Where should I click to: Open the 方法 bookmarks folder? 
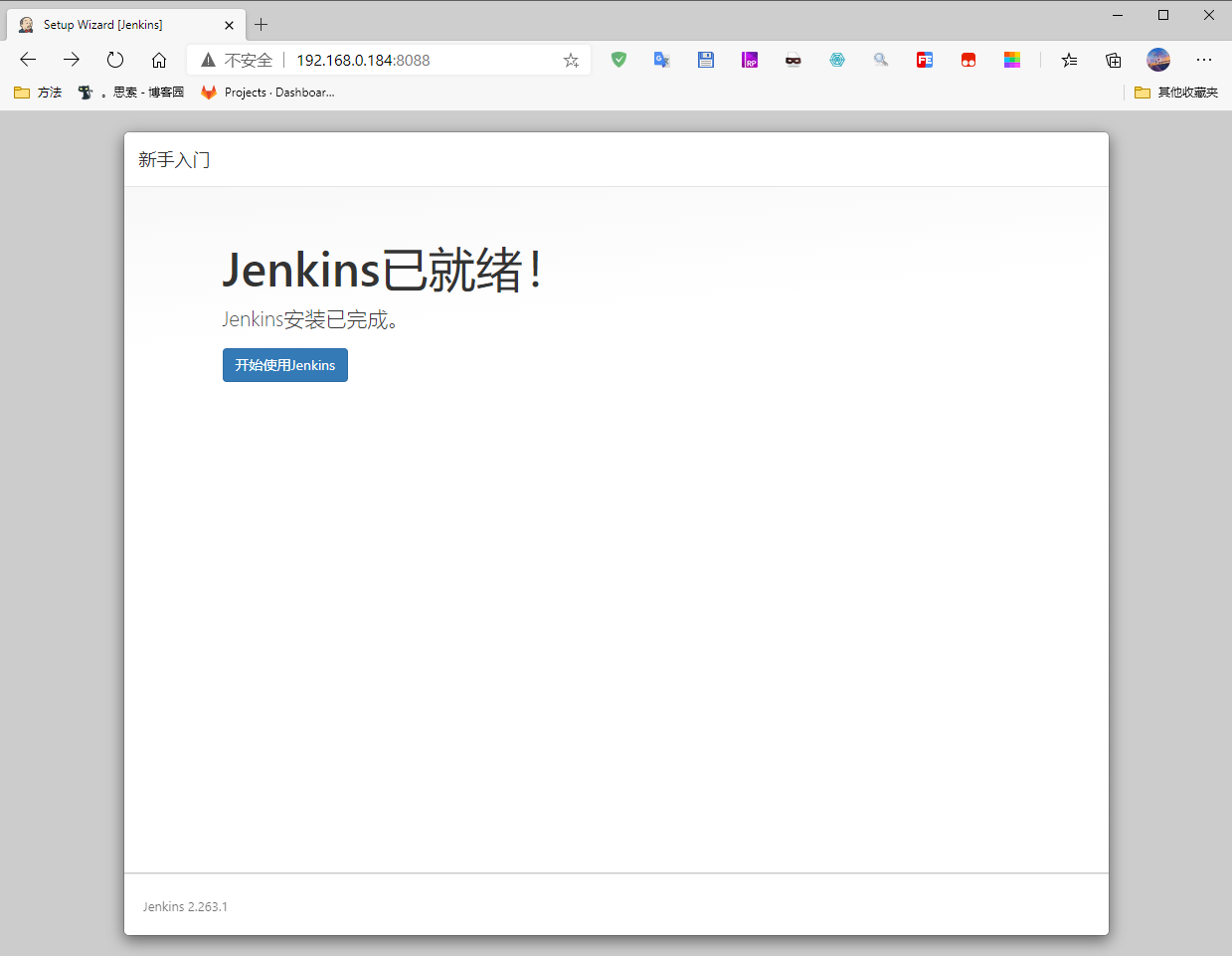pos(38,93)
